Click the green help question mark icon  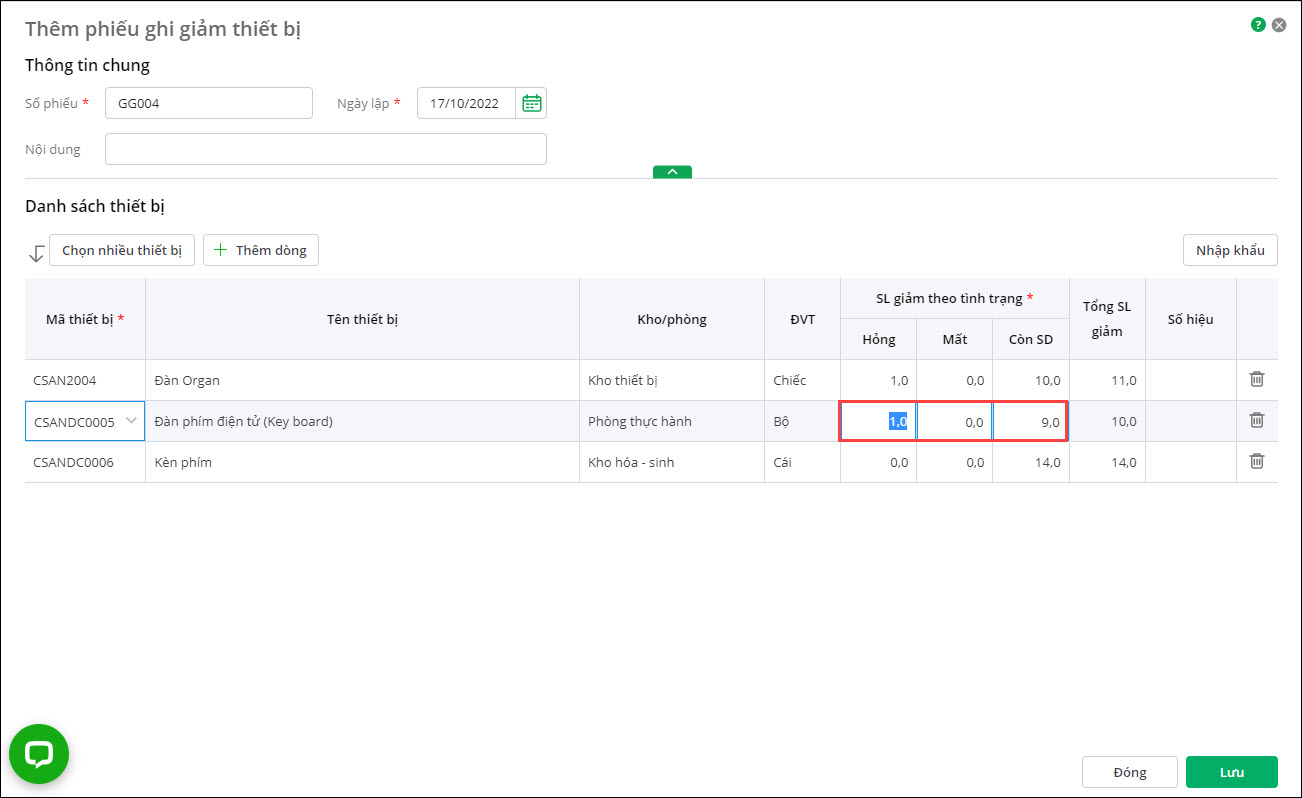click(1258, 25)
